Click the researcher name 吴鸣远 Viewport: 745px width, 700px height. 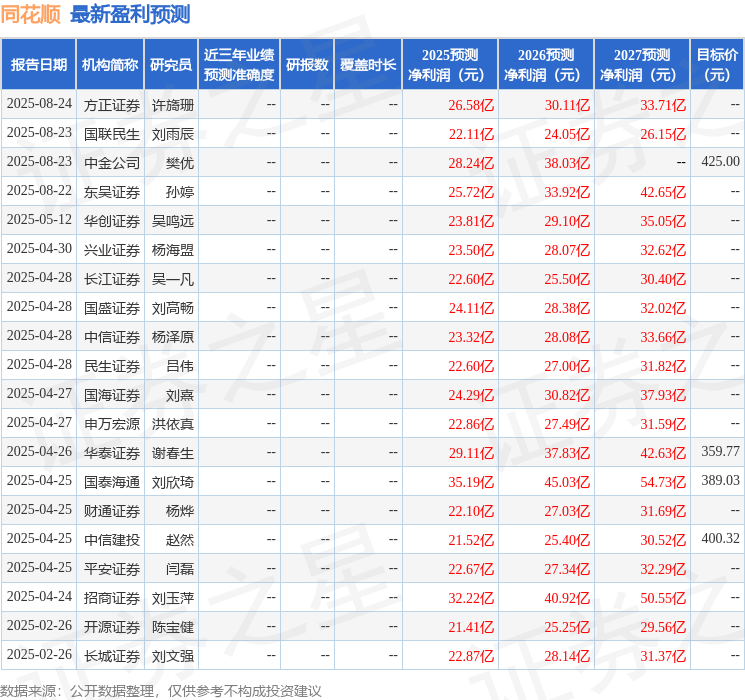click(x=172, y=221)
